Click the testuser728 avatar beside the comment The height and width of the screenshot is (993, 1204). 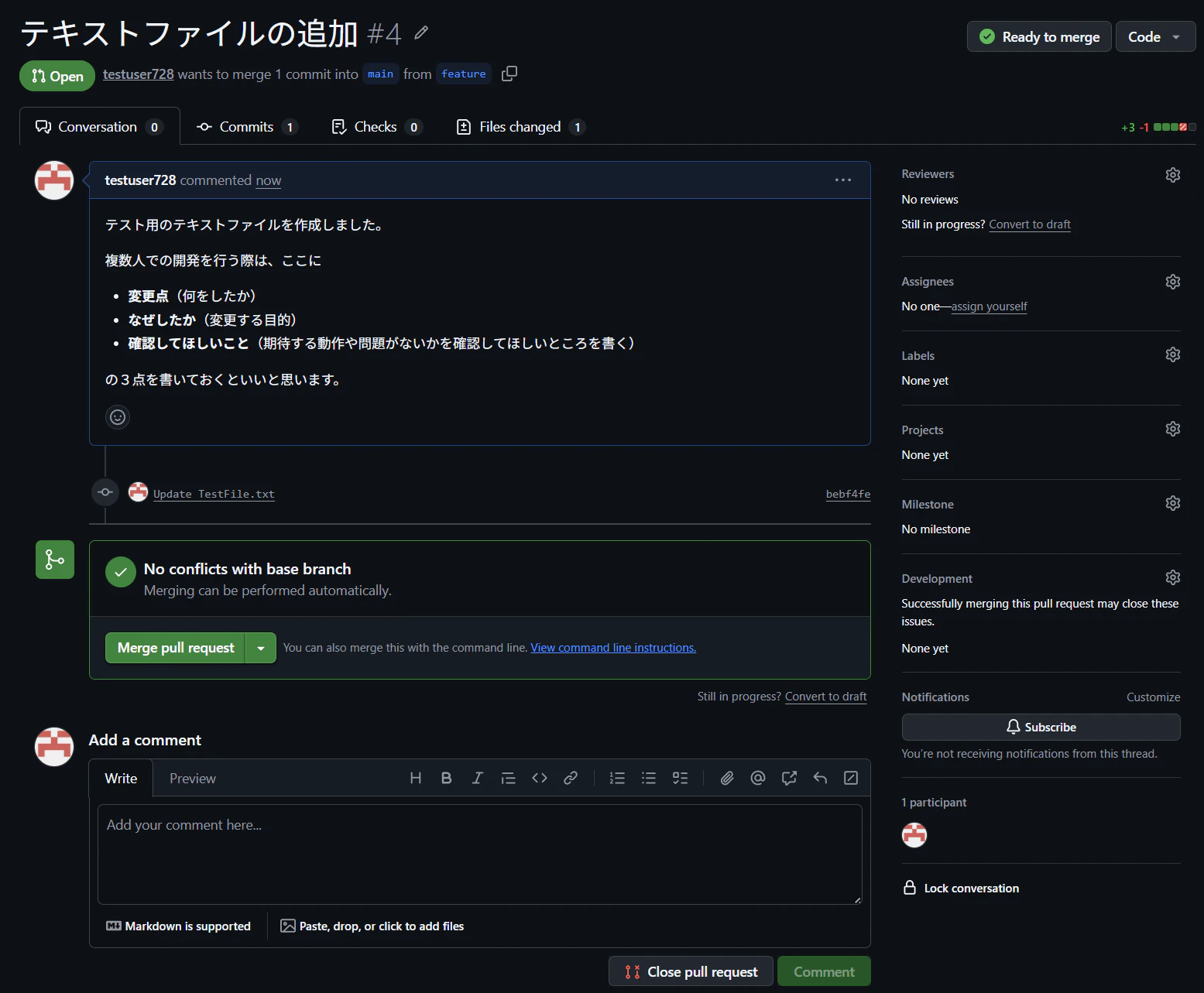(x=54, y=180)
